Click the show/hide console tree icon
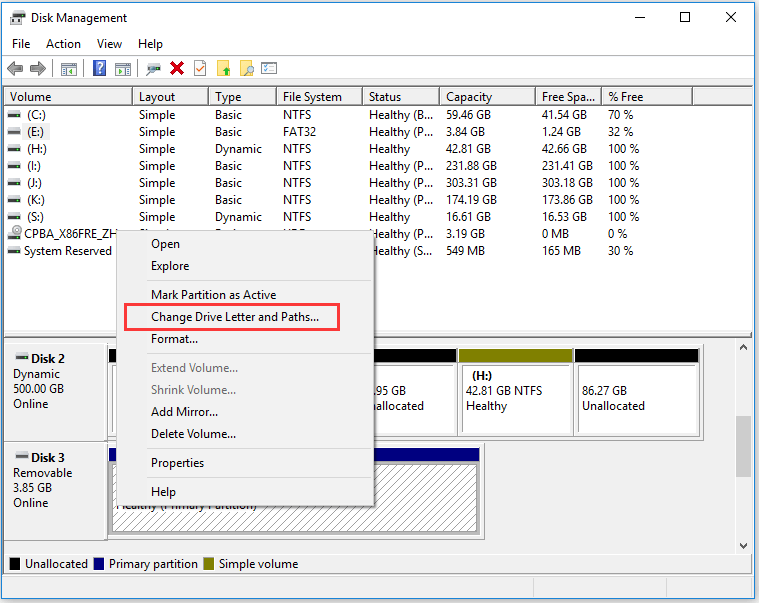759x603 pixels. click(69, 68)
